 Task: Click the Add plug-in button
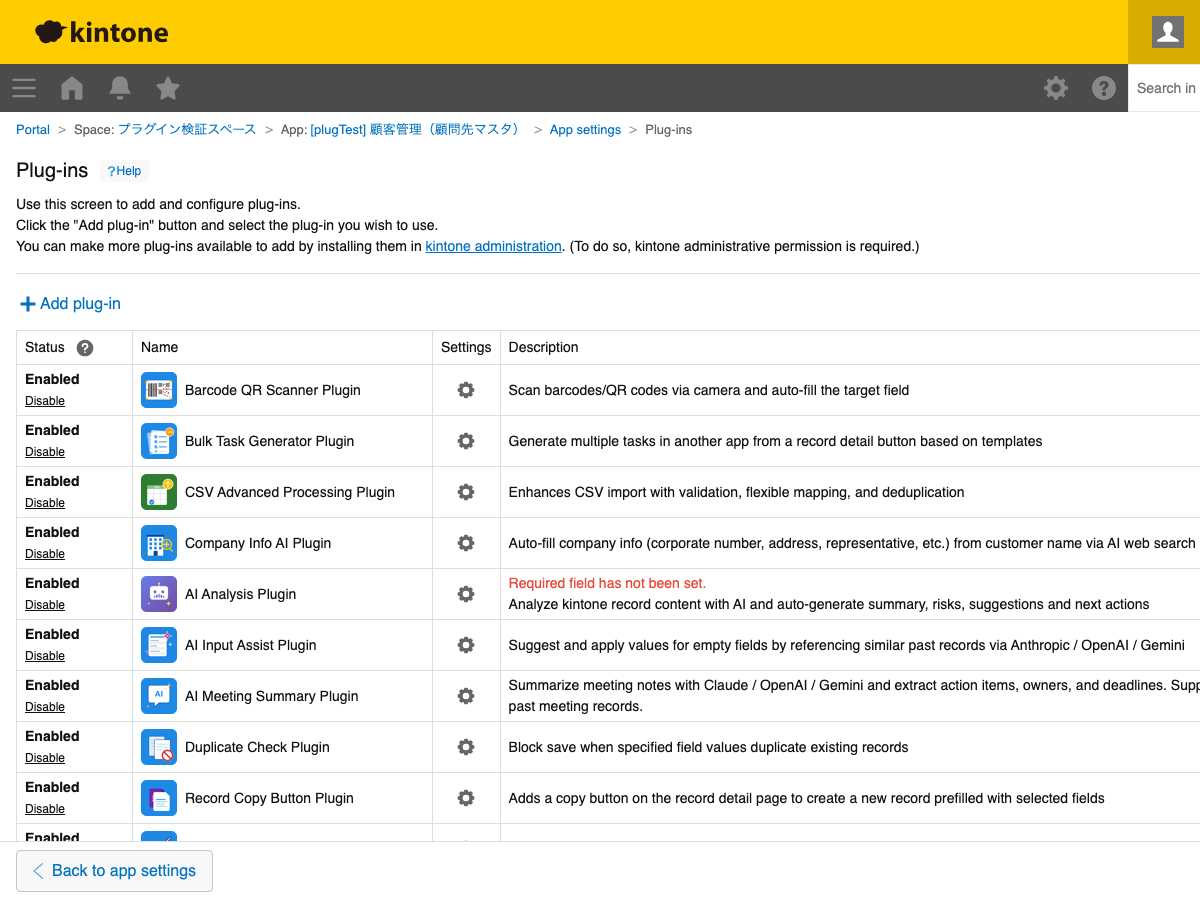pos(70,304)
